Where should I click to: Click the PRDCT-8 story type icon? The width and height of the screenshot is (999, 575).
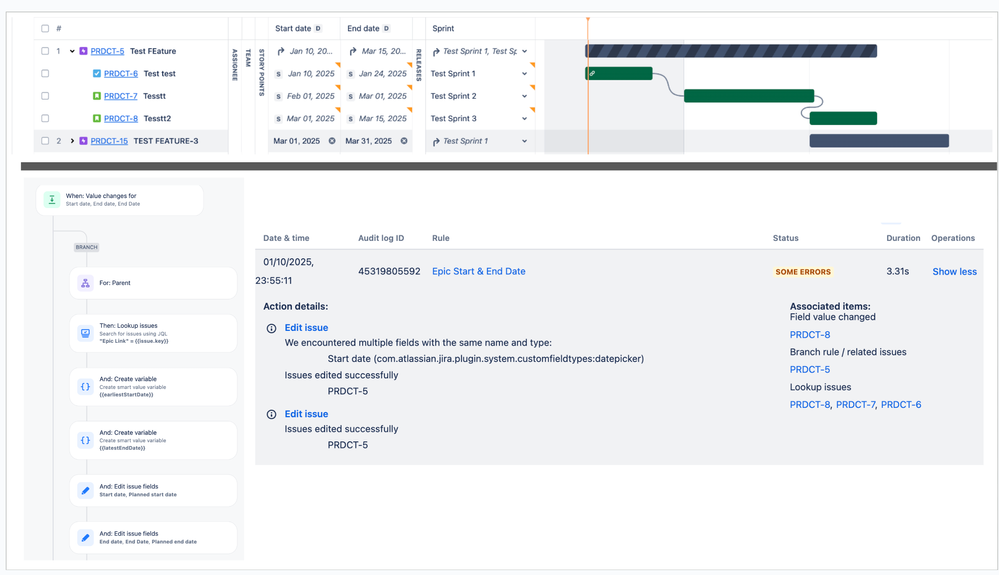coord(97,118)
